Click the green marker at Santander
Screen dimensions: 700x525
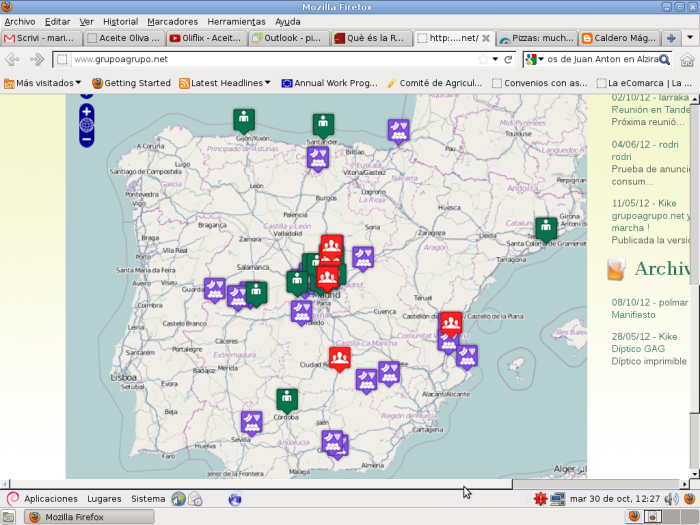323,126
